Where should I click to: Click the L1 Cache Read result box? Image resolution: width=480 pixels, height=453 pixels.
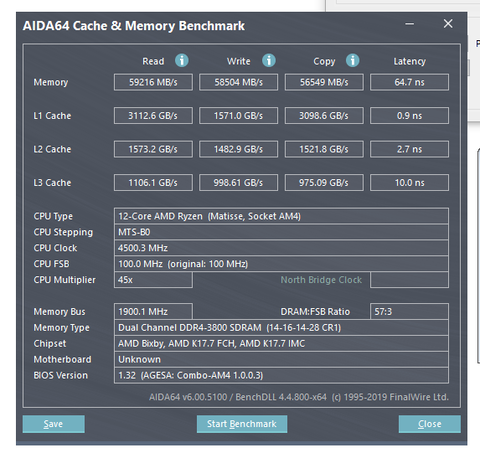153,116
